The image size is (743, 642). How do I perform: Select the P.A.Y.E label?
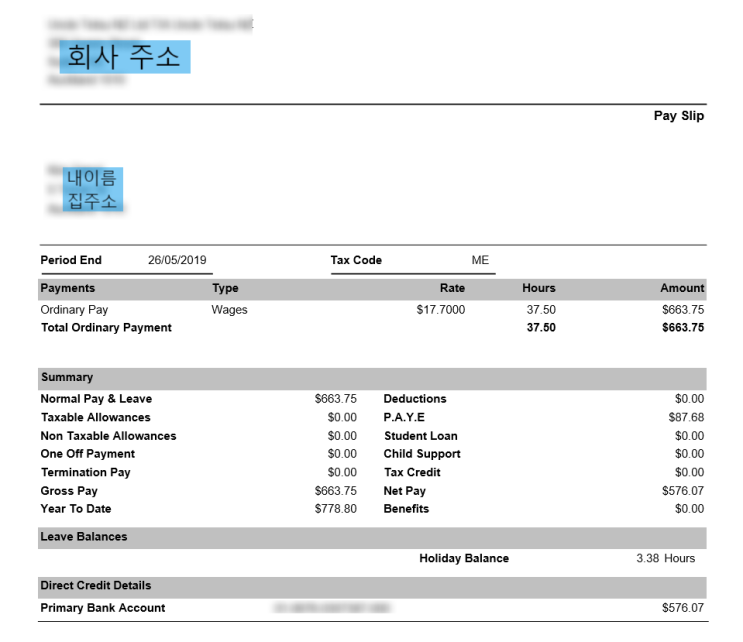pos(404,417)
